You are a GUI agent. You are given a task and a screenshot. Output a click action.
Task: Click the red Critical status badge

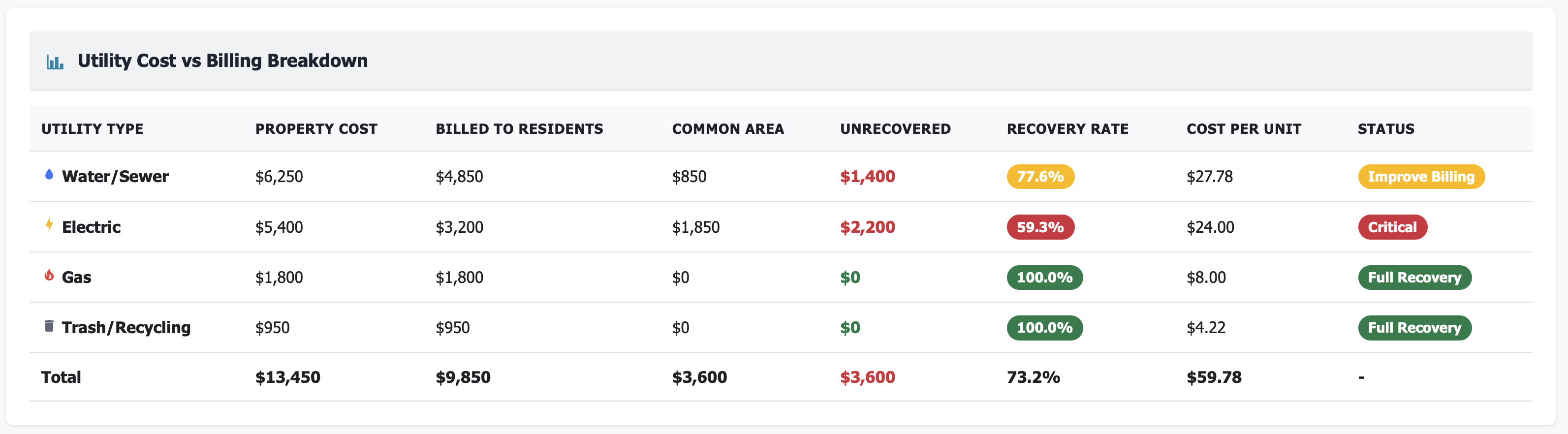(x=1392, y=227)
